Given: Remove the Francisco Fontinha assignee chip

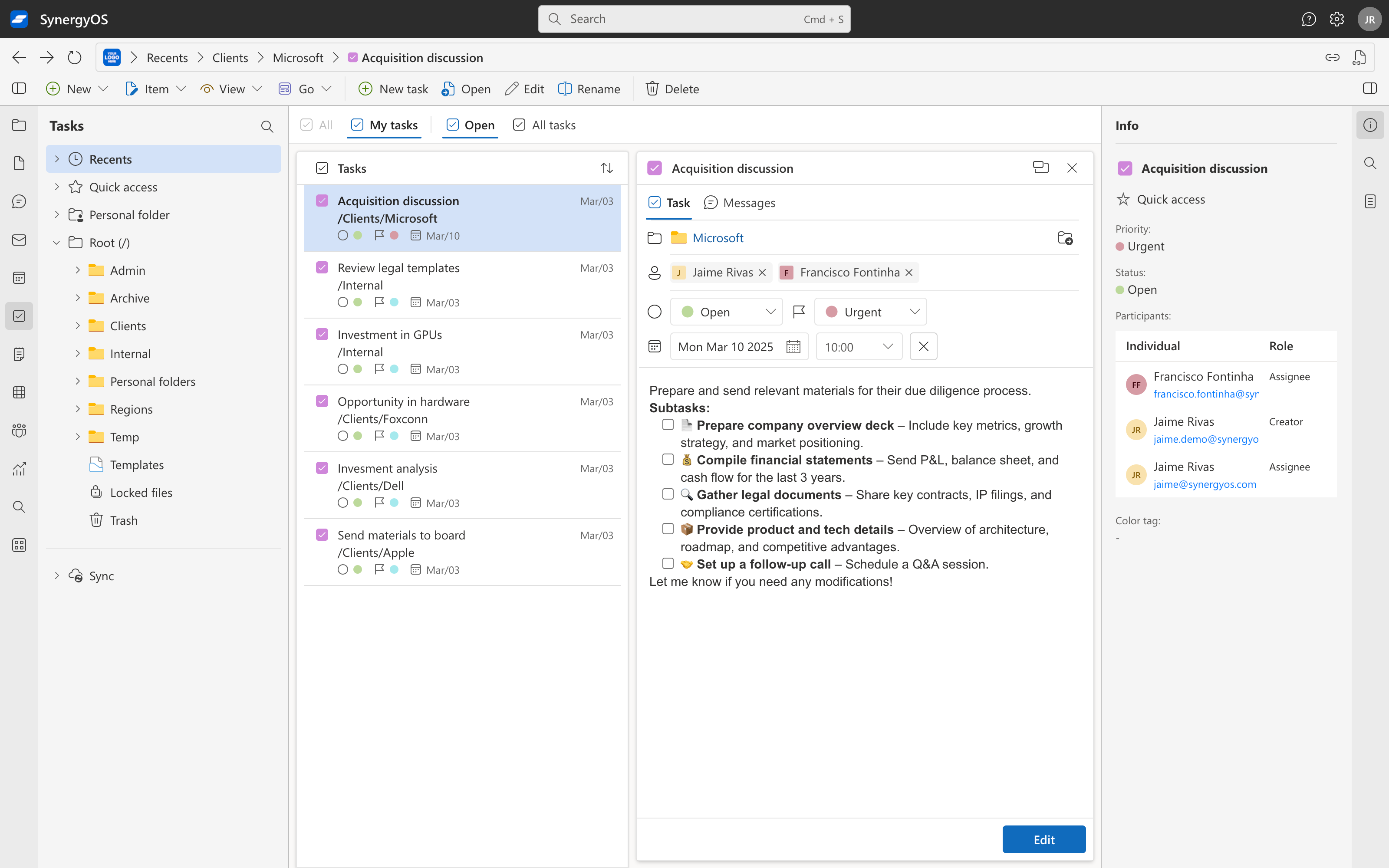Looking at the screenshot, I should [x=908, y=273].
